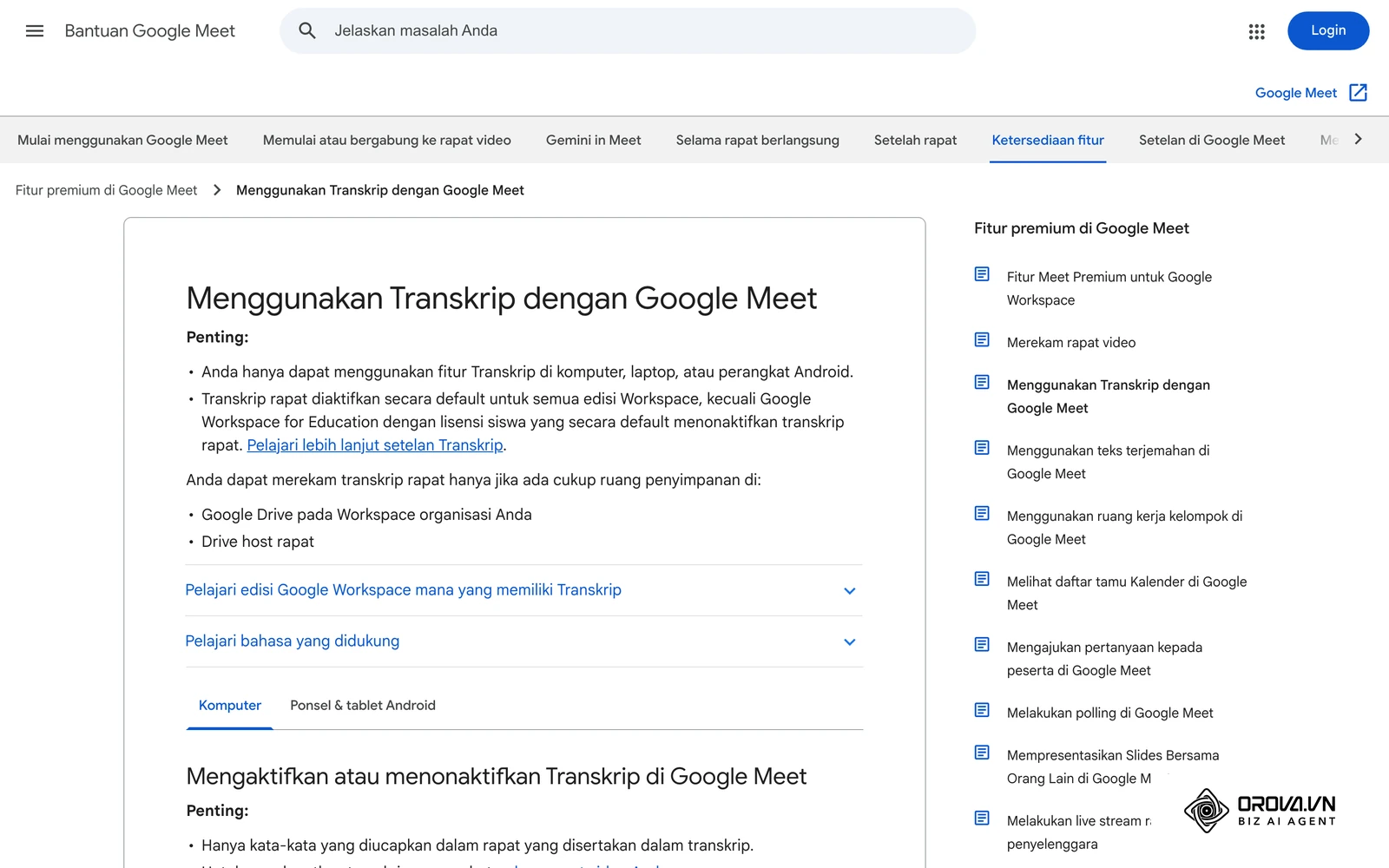Open Menggunakan ruang kerja kelompok article

pyautogui.click(x=1125, y=528)
